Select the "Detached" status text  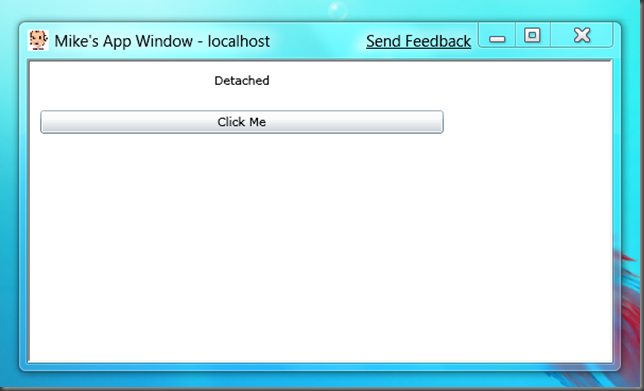[x=242, y=80]
